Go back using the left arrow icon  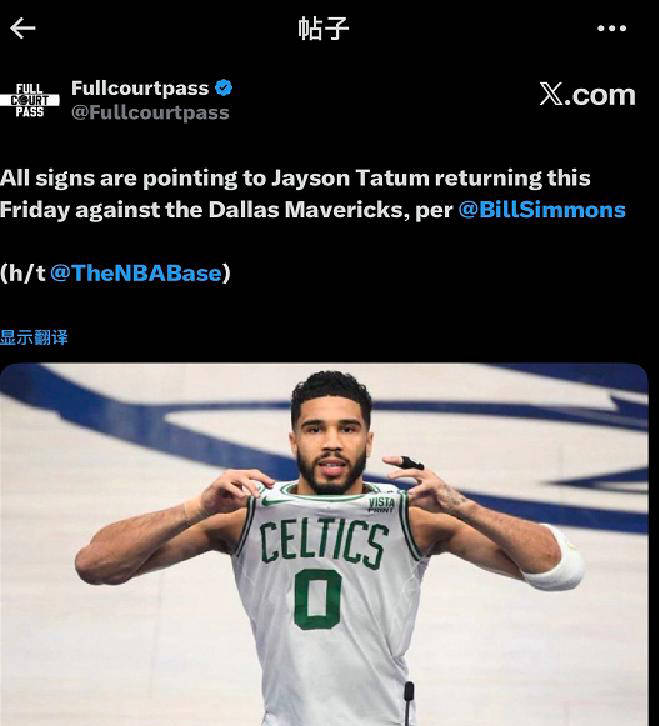[22, 28]
